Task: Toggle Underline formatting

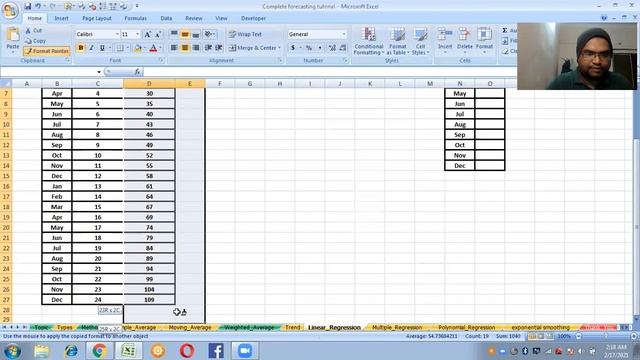Action: [x=102, y=48]
